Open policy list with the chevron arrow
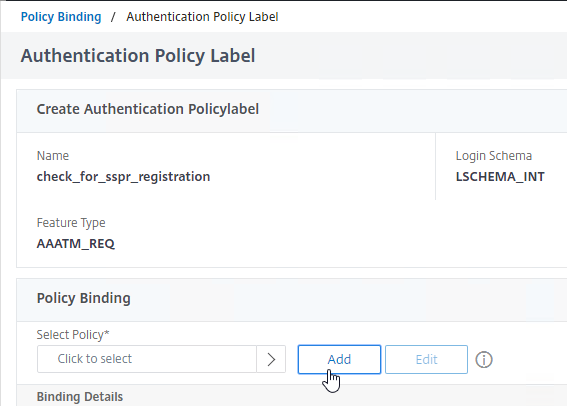567x406 pixels. [x=271, y=359]
